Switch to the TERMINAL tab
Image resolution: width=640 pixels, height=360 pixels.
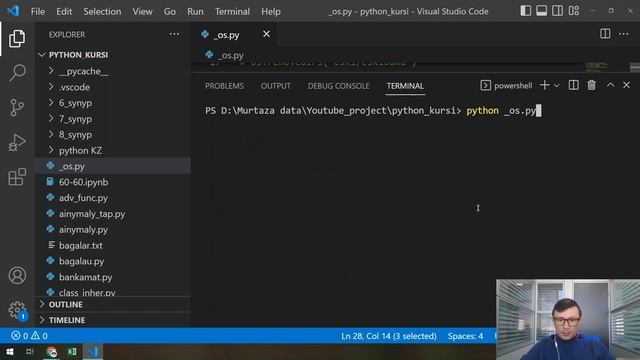(405, 86)
